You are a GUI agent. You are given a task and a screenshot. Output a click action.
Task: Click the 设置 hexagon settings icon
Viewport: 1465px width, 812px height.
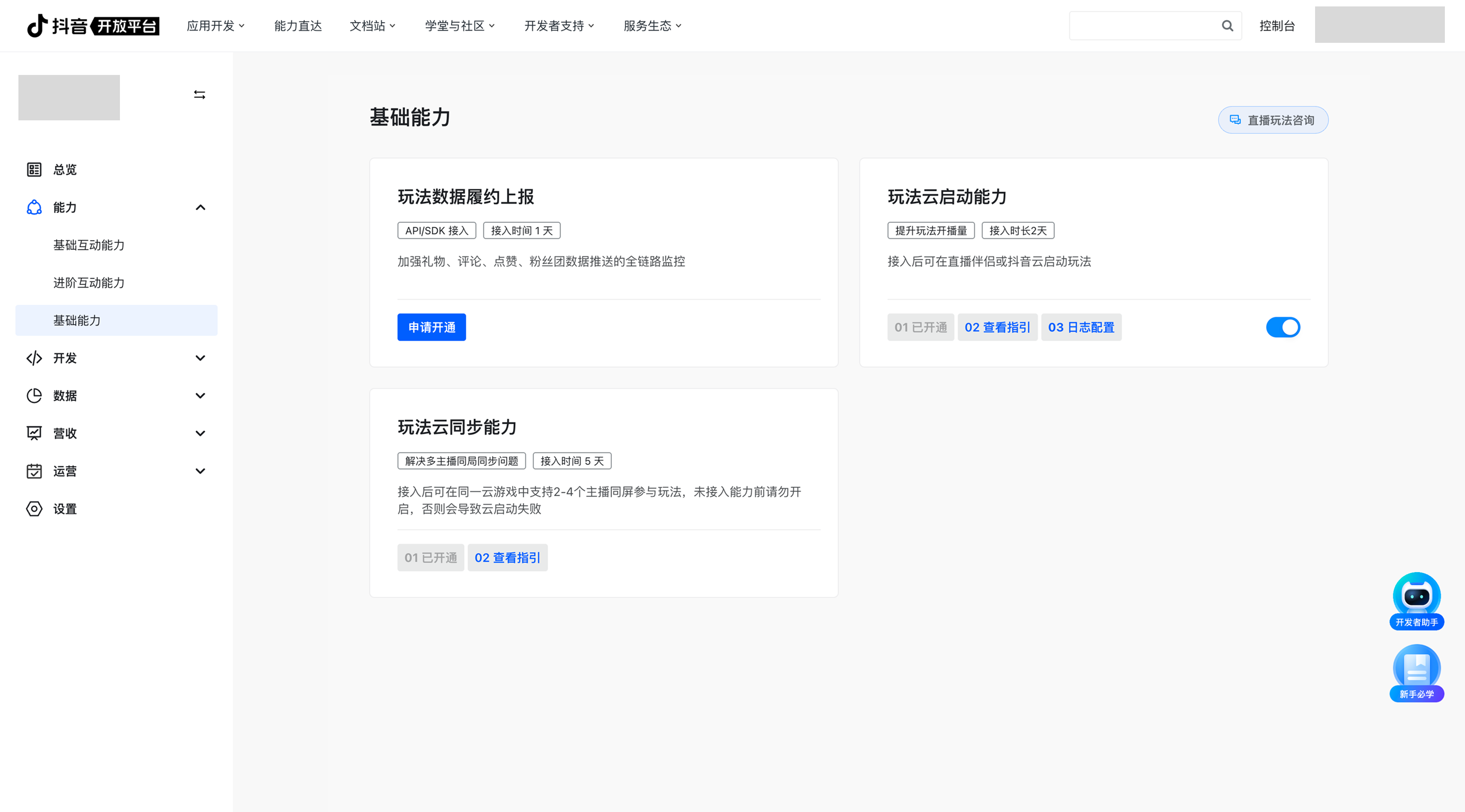point(34,508)
